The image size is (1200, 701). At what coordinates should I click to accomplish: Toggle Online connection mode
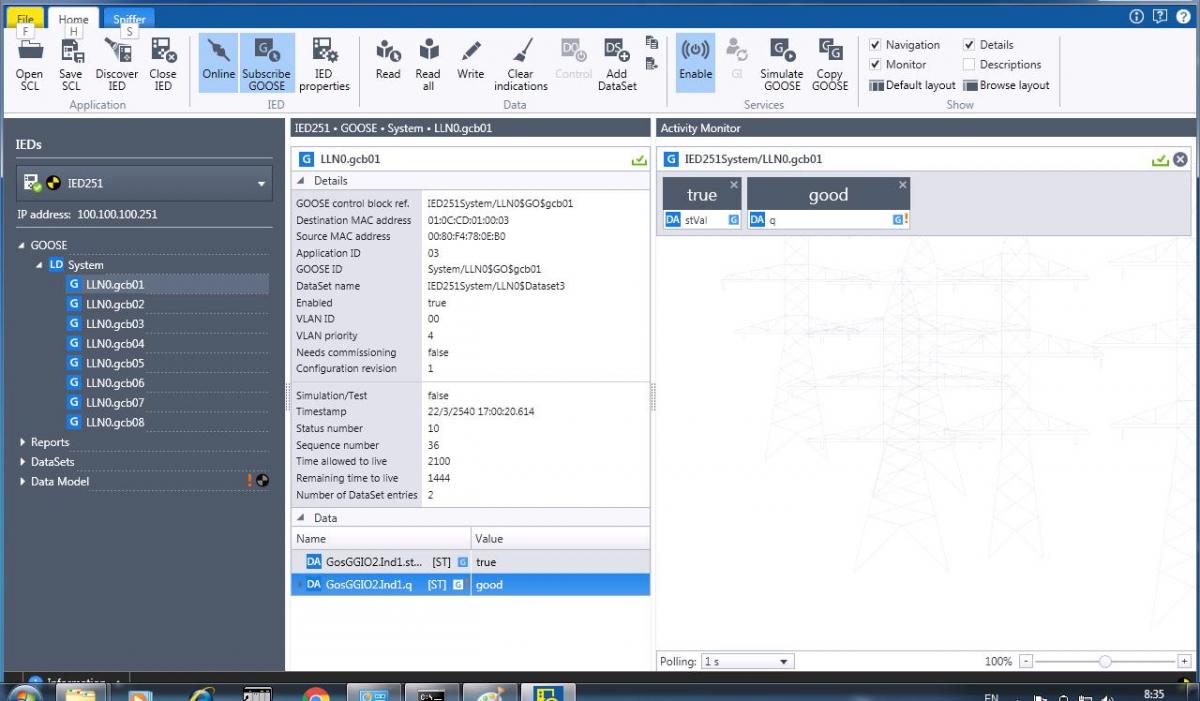pyautogui.click(x=218, y=62)
